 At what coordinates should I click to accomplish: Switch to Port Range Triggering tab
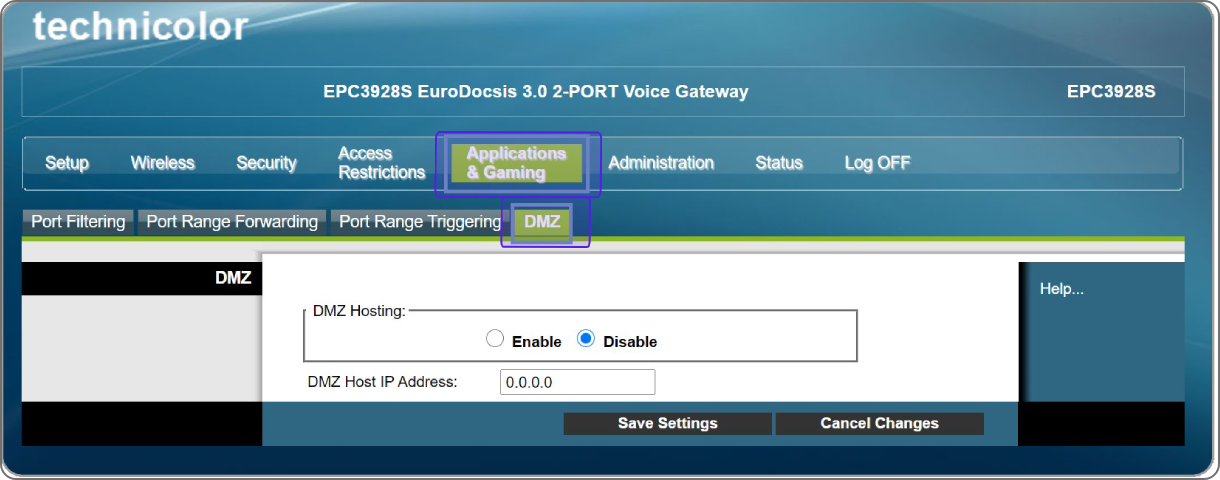(x=419, y=222)
